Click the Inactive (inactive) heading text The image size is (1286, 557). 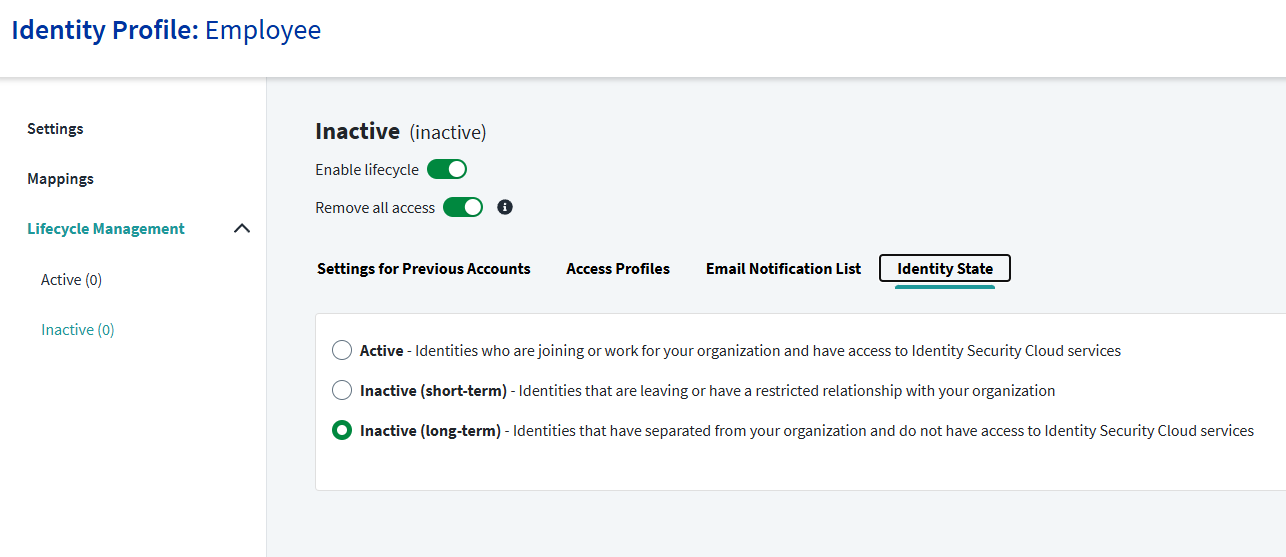pos(400,131)
